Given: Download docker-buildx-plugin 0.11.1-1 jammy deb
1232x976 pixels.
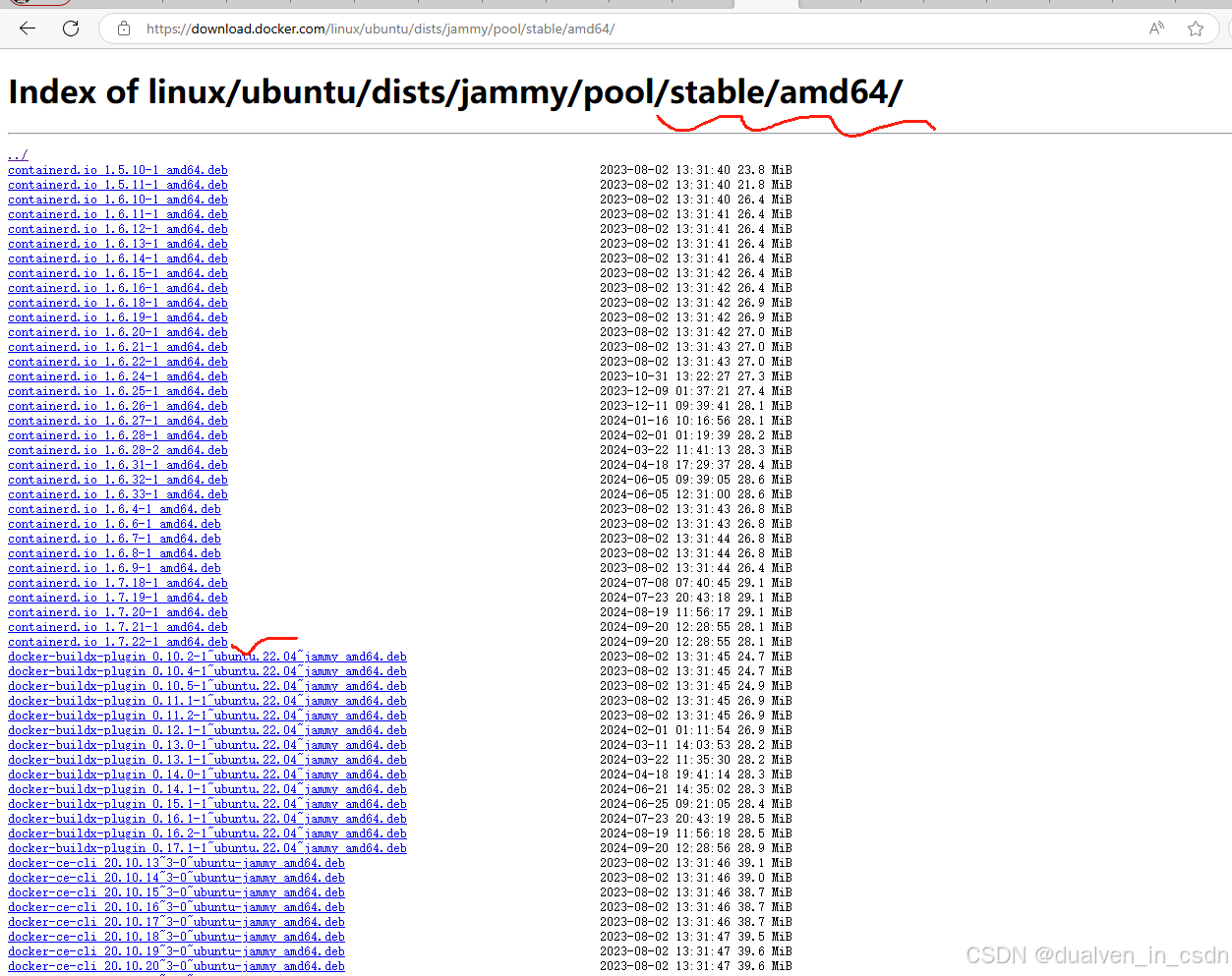Looking at the screenshot, I should click(x=207, y=701).
